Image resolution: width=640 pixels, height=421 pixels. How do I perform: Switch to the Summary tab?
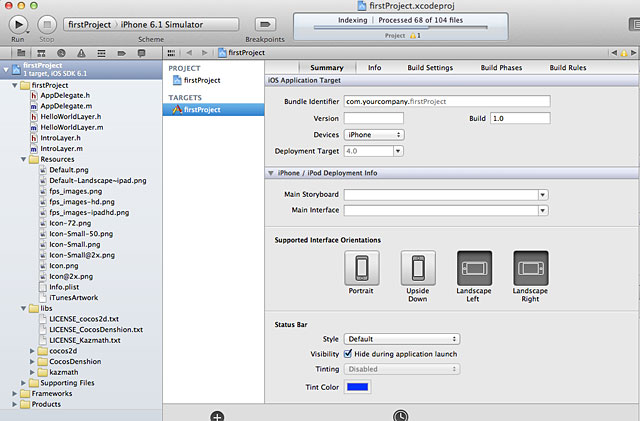[x=327, y=68]
